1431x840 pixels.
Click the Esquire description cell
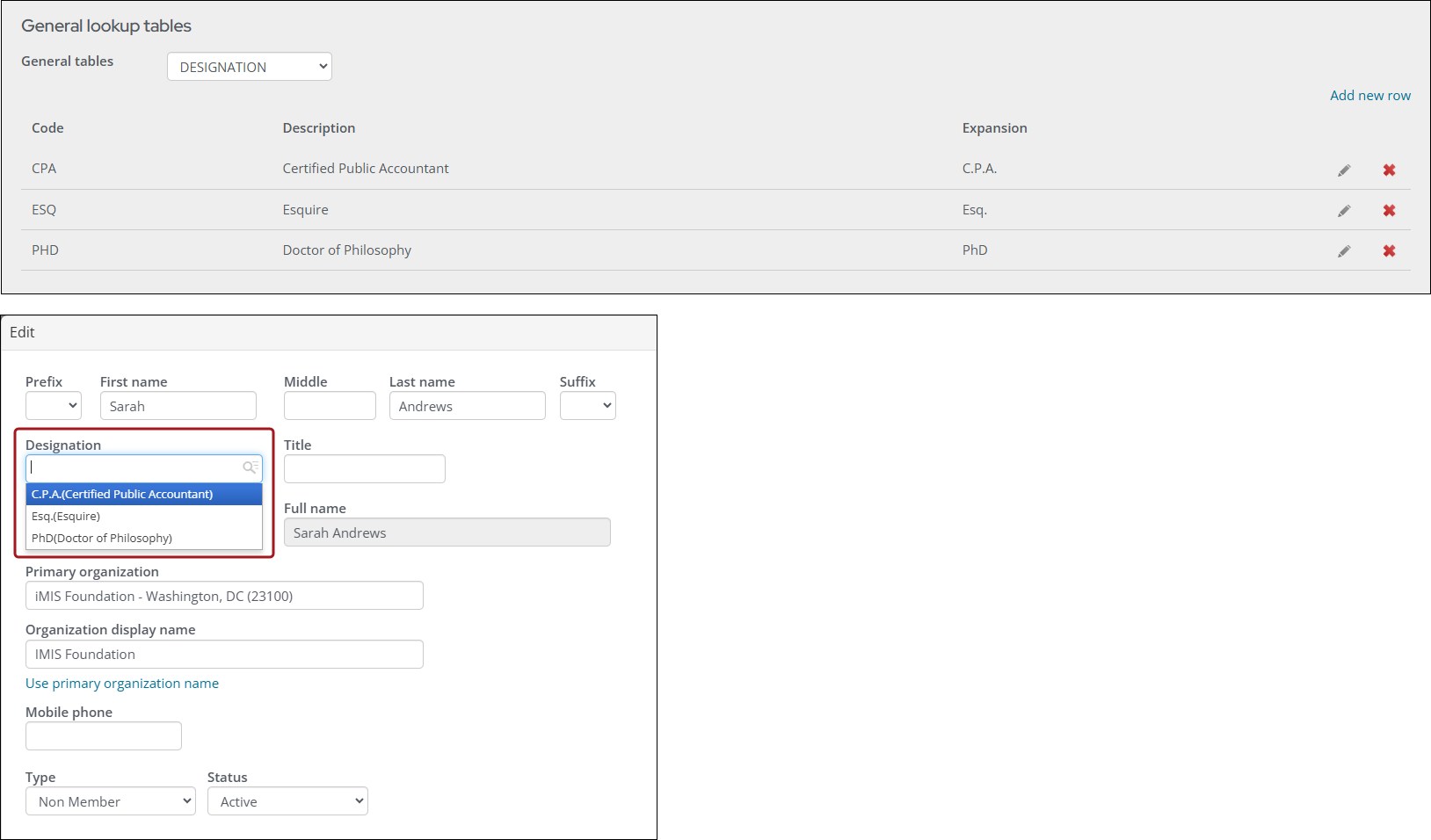pyautogui.click(x=306, y=210)
